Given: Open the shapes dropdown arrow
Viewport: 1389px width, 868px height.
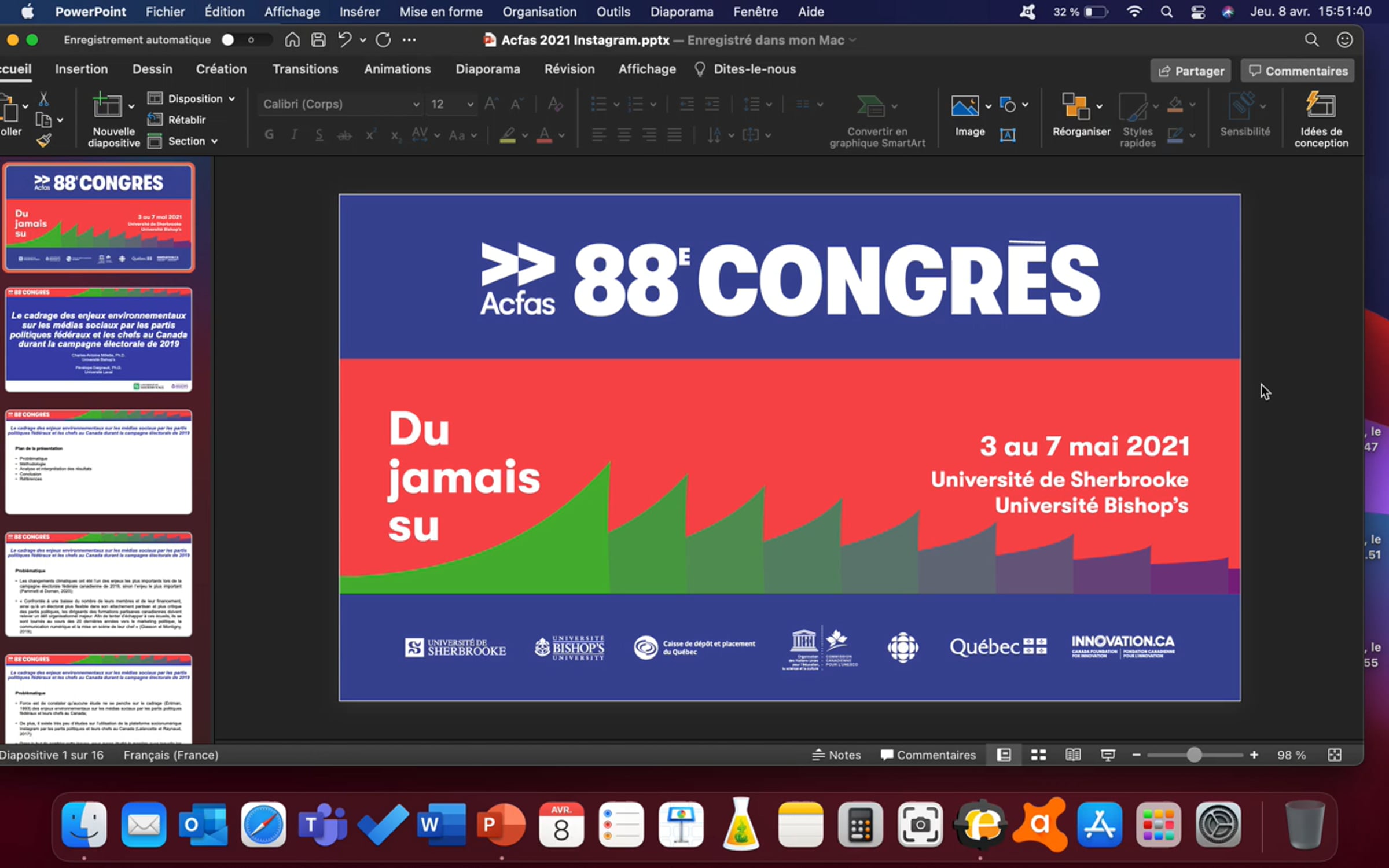Looking at the screenshot, I should [x=1025, y=105].
